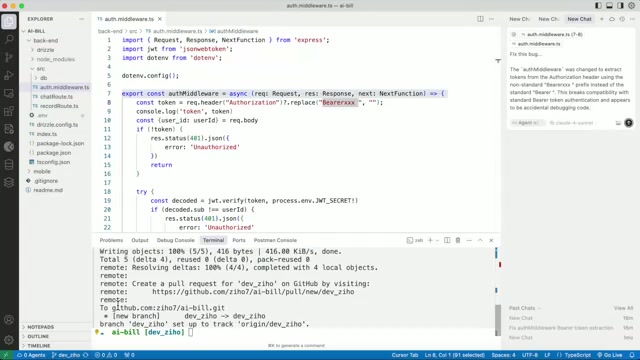Switch to the Output tab
This screenshot has width=640, height=360.
[140, 240]
